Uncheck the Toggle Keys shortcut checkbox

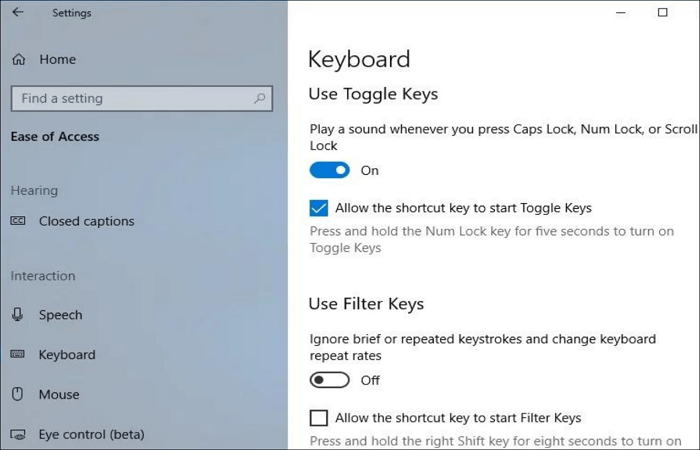(x=319, y=208)
